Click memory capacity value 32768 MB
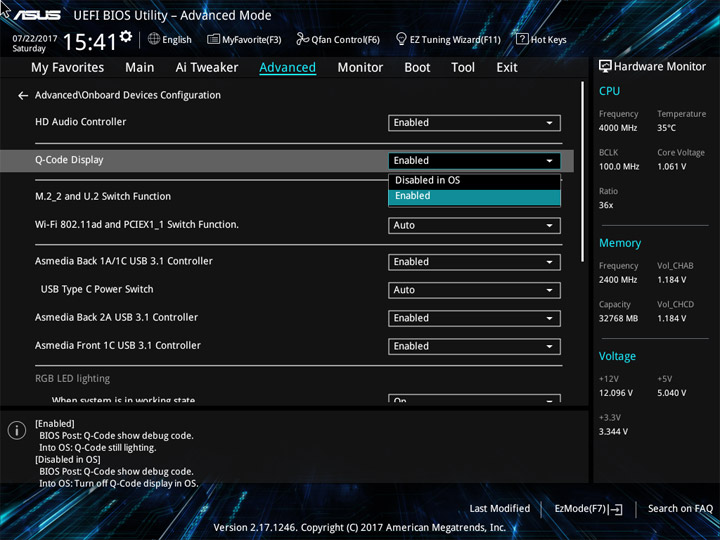The height and width of the screenshot is (540, 720). [618, 319]
